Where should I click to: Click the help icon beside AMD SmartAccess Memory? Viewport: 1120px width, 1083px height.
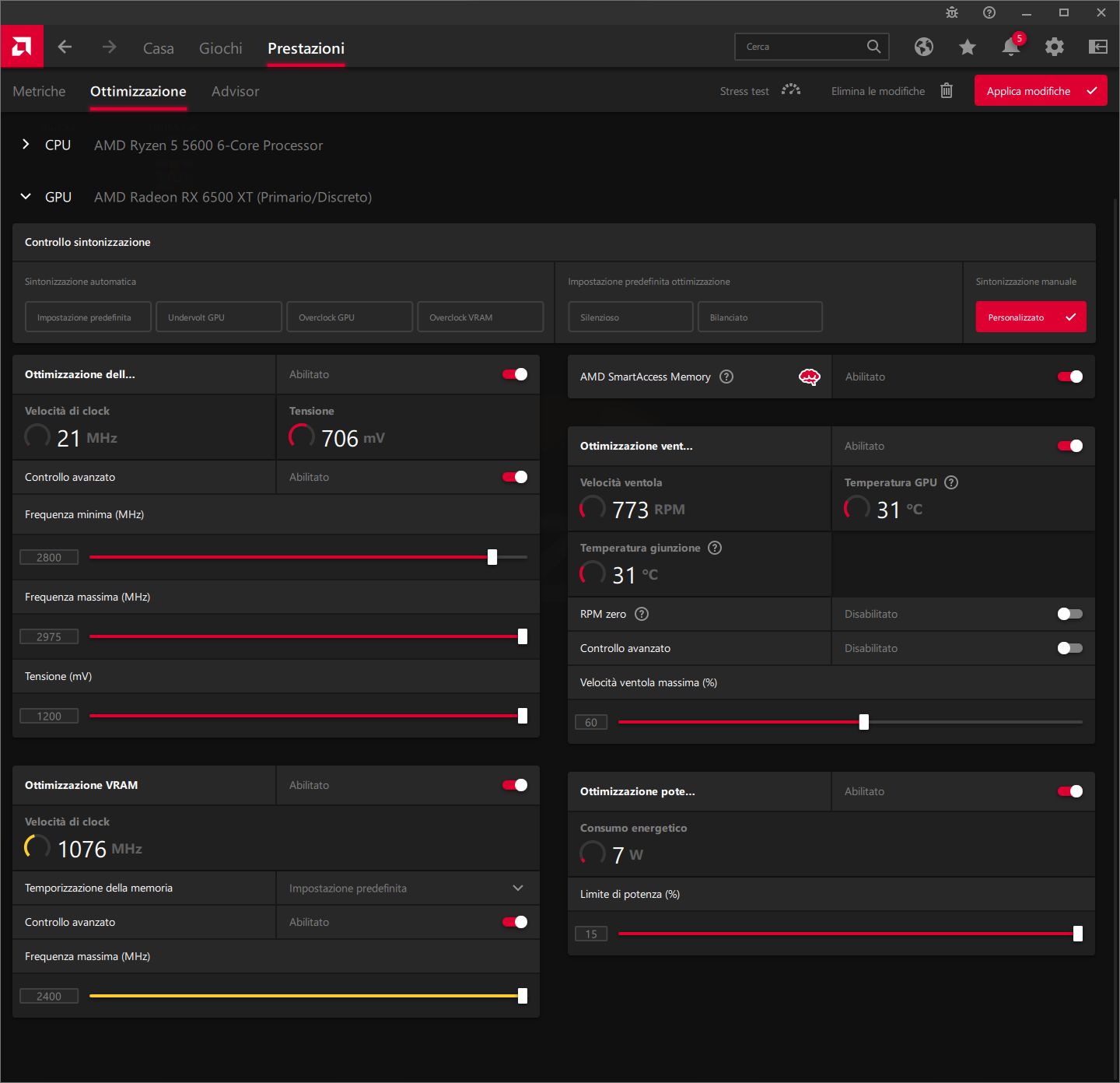726,377
